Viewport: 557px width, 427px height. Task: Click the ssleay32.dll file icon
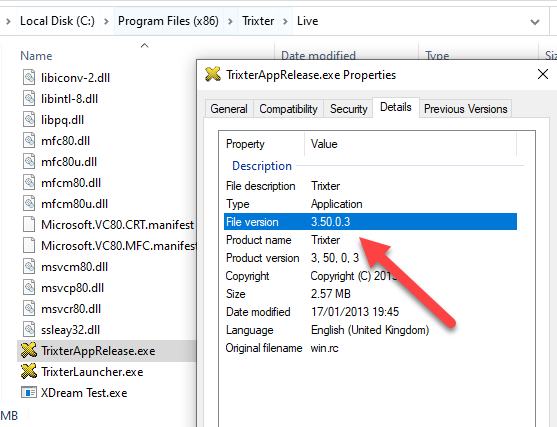(x=29, y=329)
